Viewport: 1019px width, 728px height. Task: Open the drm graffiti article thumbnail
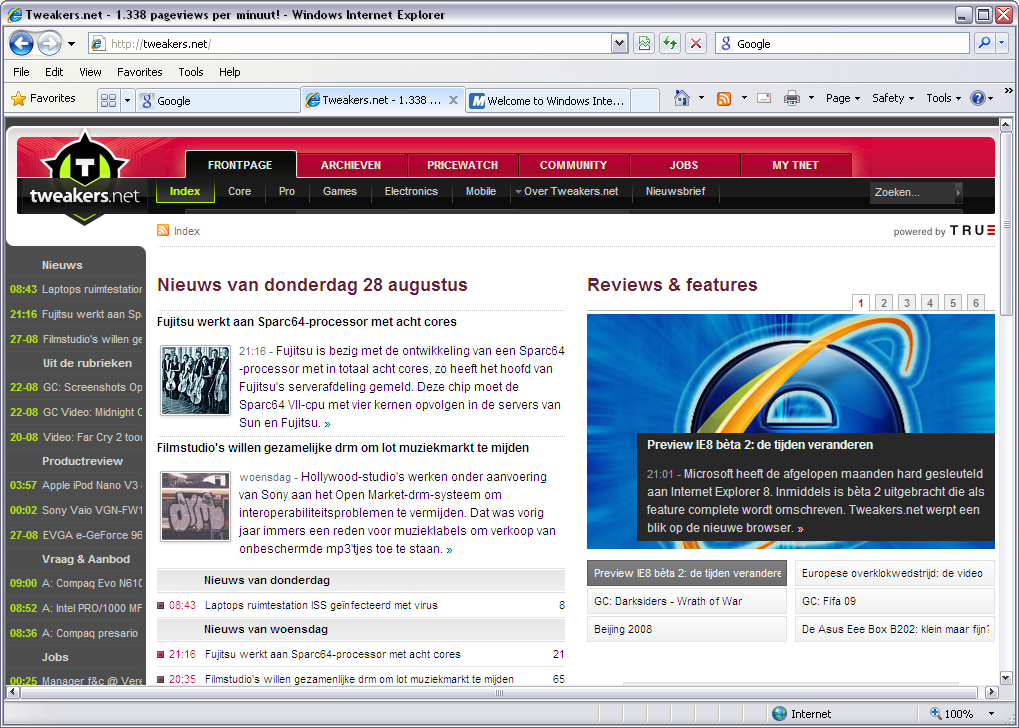pyautogui.click(x=196, y=506)
